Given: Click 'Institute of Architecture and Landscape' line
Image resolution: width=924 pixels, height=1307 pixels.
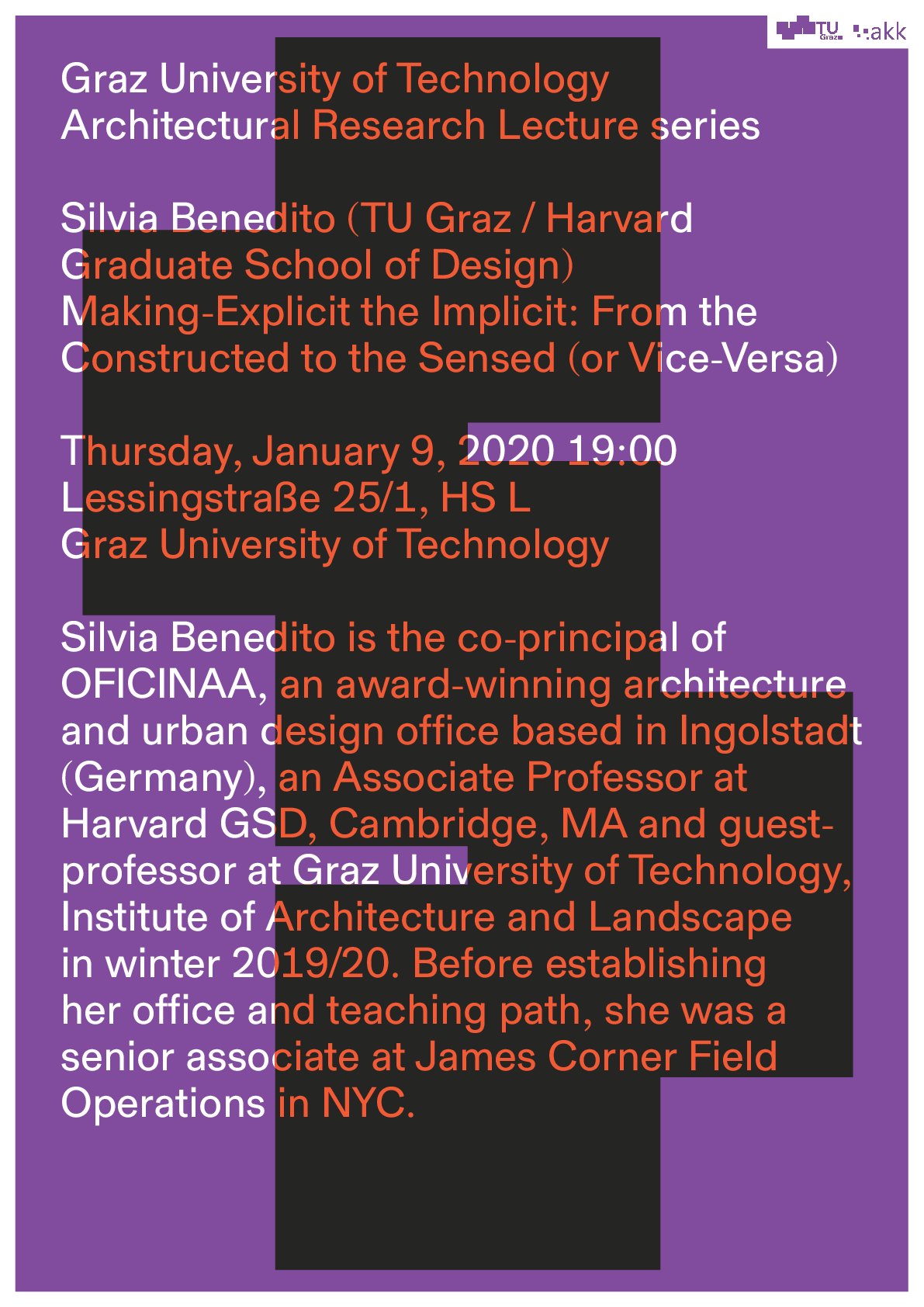Looking at the screenshot, I should pyautogui.click(x=426, y=917).
